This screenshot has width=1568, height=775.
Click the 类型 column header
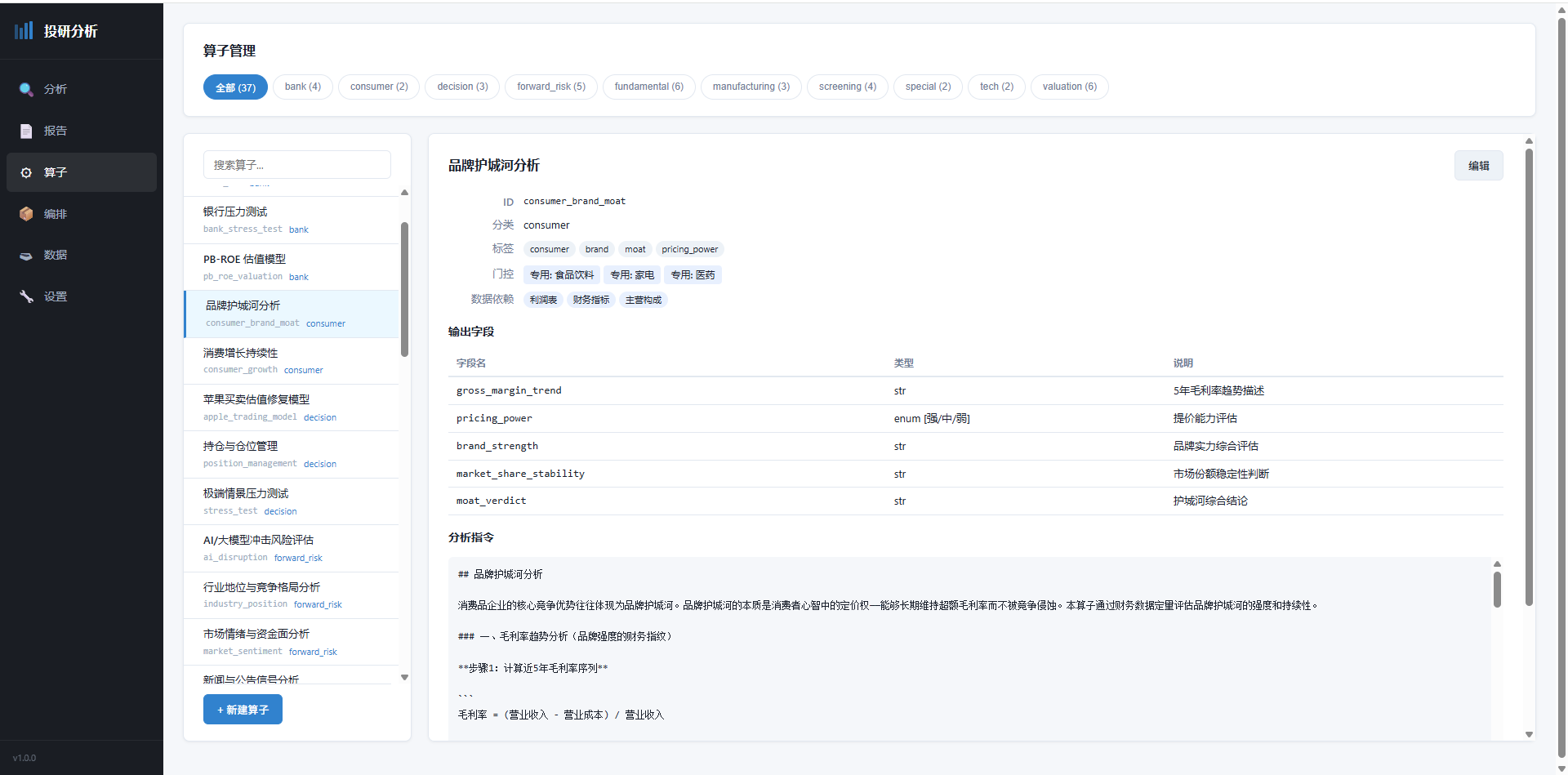tap(903, 363)
